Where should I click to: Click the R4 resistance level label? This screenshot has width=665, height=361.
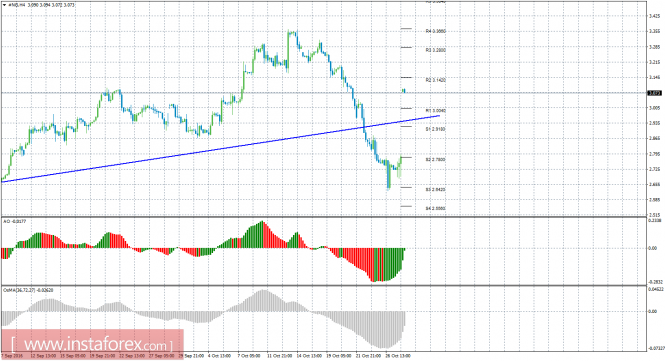click(436, 31)
